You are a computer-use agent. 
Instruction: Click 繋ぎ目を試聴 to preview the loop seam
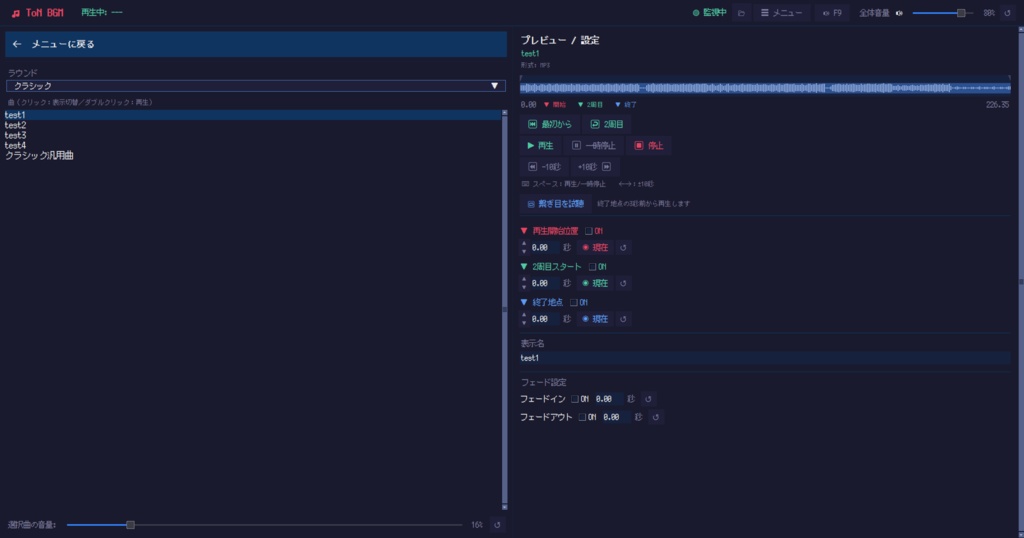[555, 204]
